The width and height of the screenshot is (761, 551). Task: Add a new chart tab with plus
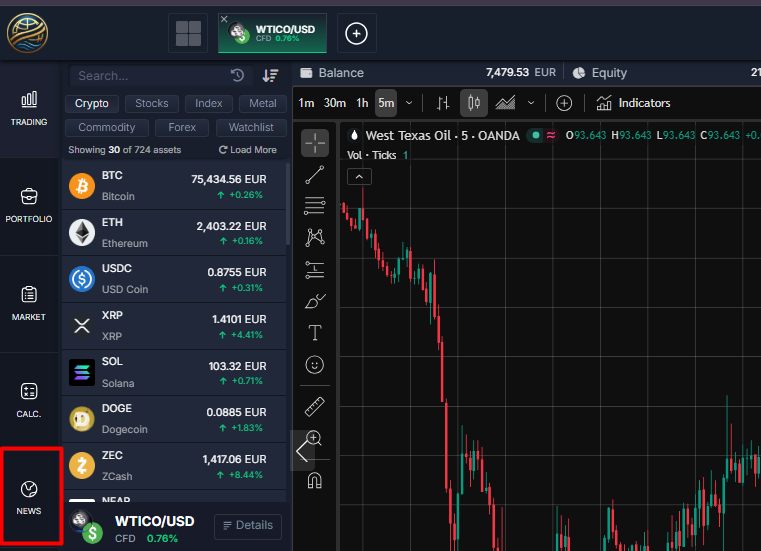[356, 33]
